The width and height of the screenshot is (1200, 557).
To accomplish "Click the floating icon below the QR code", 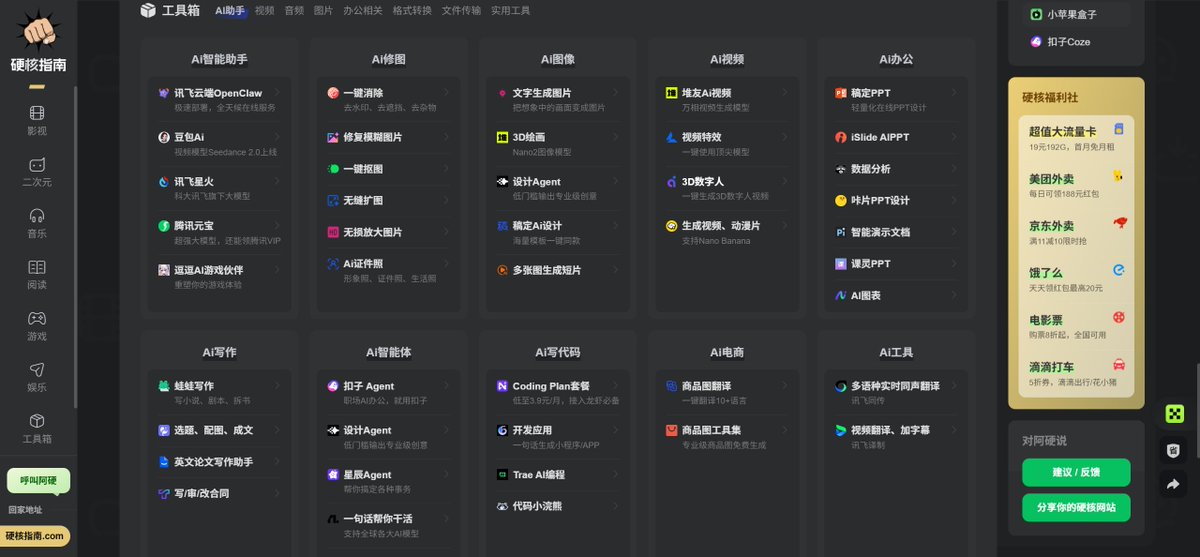I will (1174, 450).
